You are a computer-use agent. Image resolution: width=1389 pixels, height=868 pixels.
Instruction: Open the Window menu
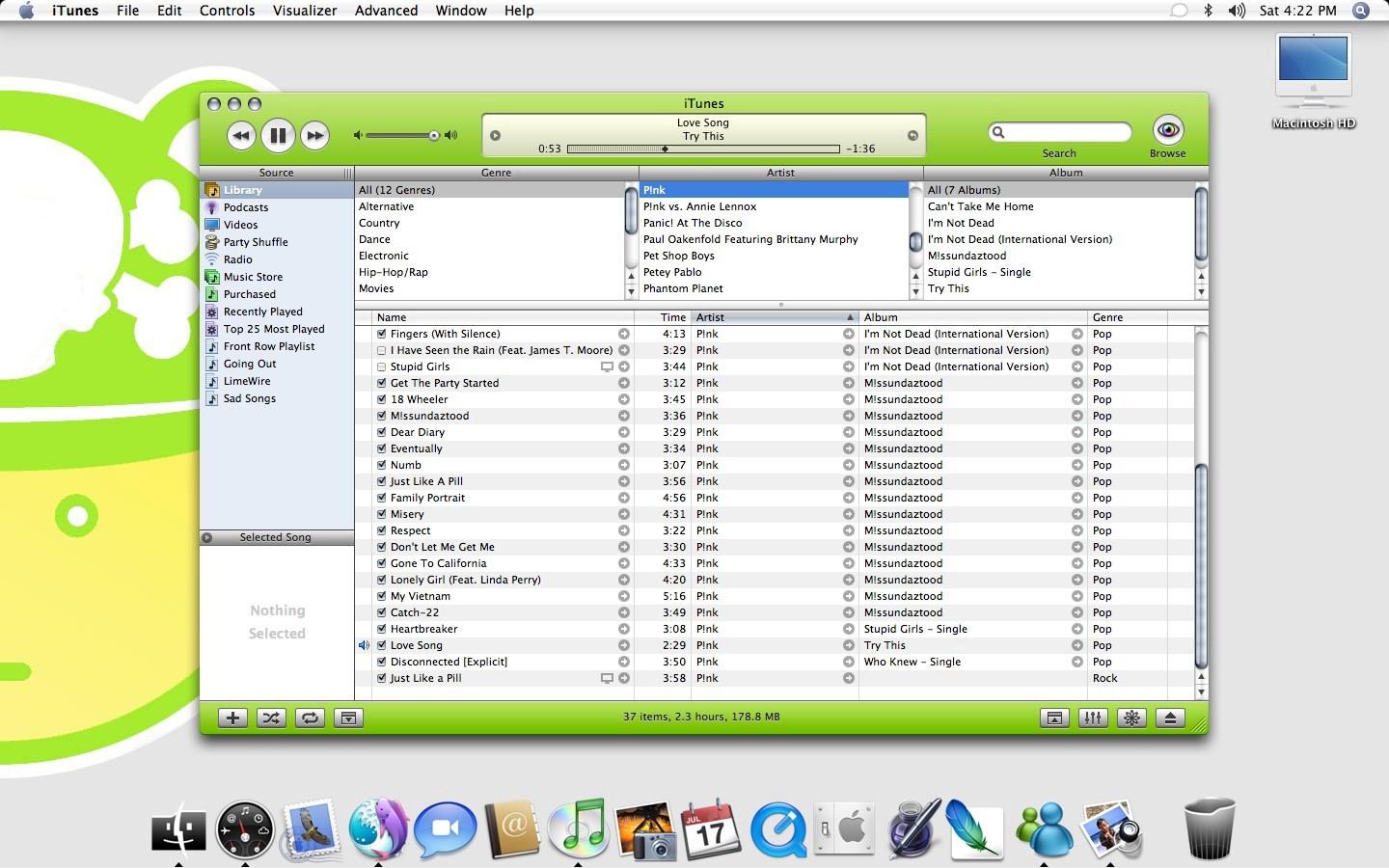click(x=461, y=11)
